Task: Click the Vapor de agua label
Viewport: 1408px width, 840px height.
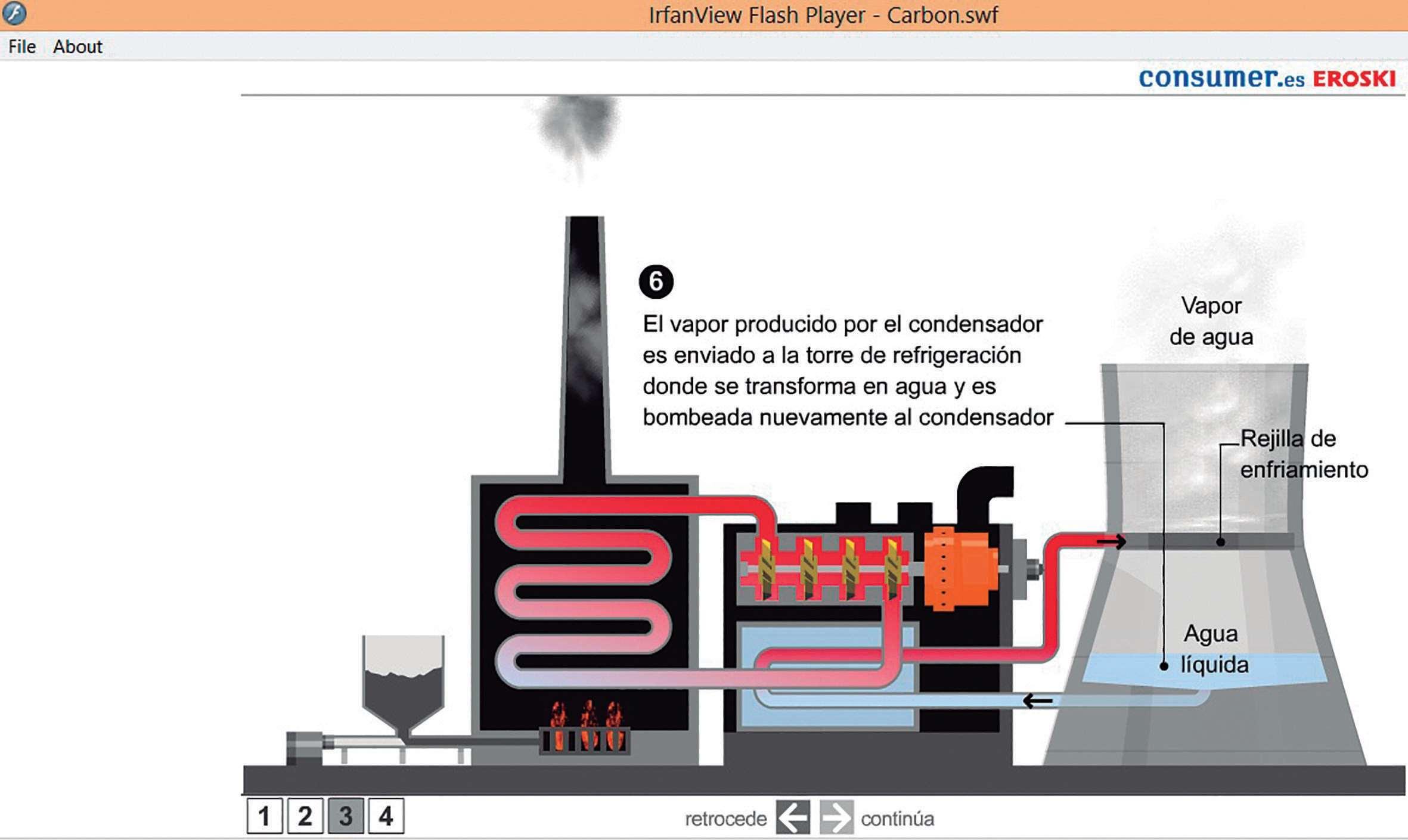Action: click(1211, 321)
